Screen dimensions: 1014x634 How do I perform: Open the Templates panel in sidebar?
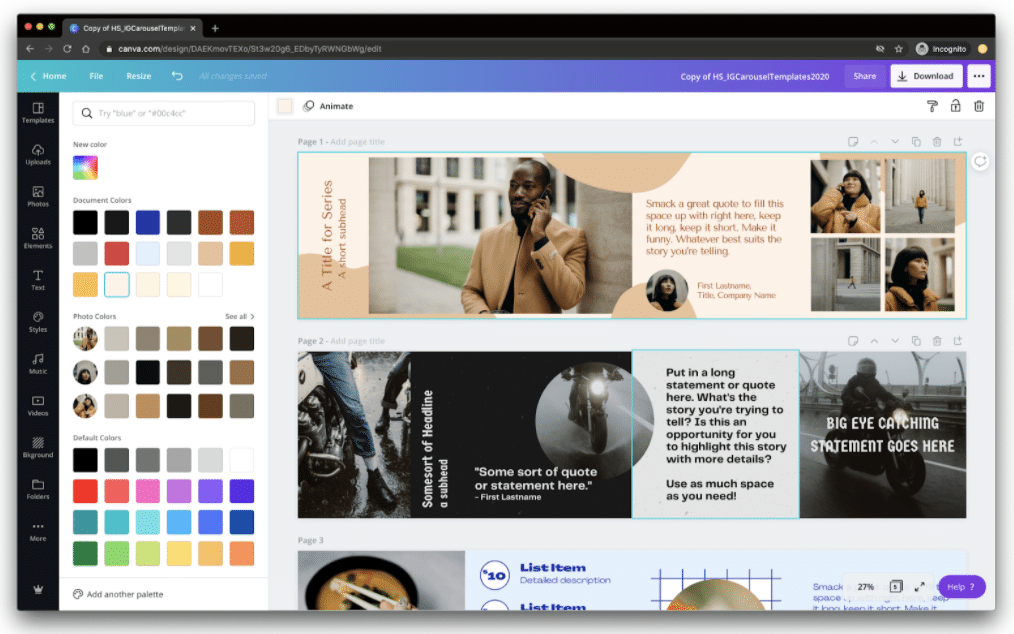coord(38,112)
